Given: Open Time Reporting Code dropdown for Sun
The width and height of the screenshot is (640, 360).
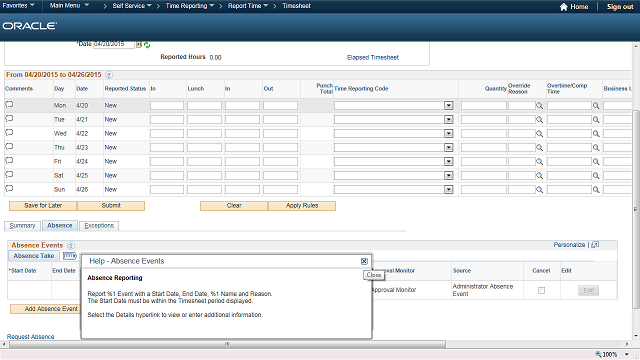Looking at the screenshot, I should pos(449,189).
